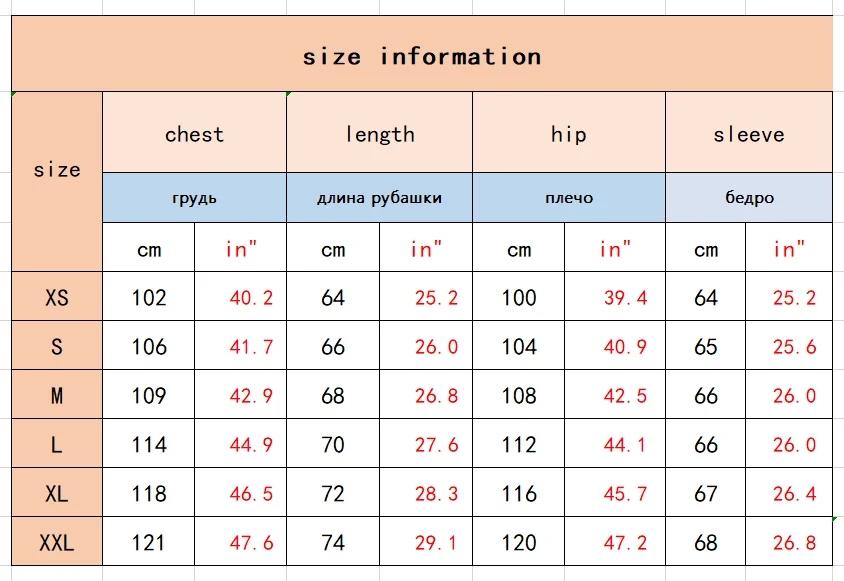Viewport: 844px width, 581px height.
Task: Select chest value 114 in L row
Action: 149,444
